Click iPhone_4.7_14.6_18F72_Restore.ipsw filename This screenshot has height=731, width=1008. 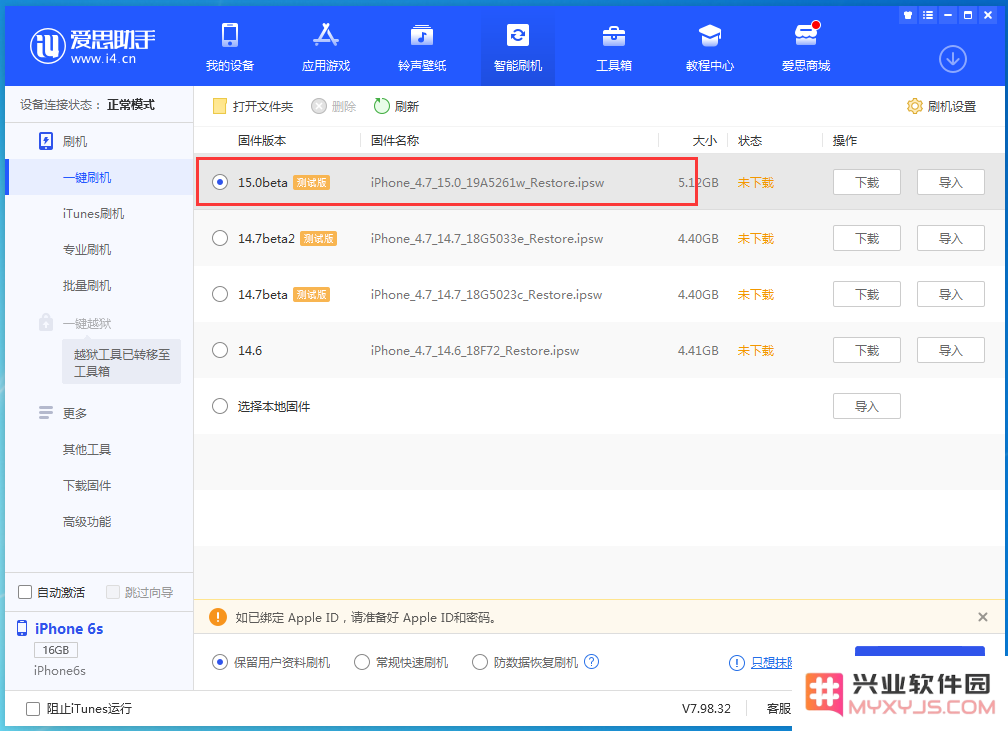pos(474,350)
